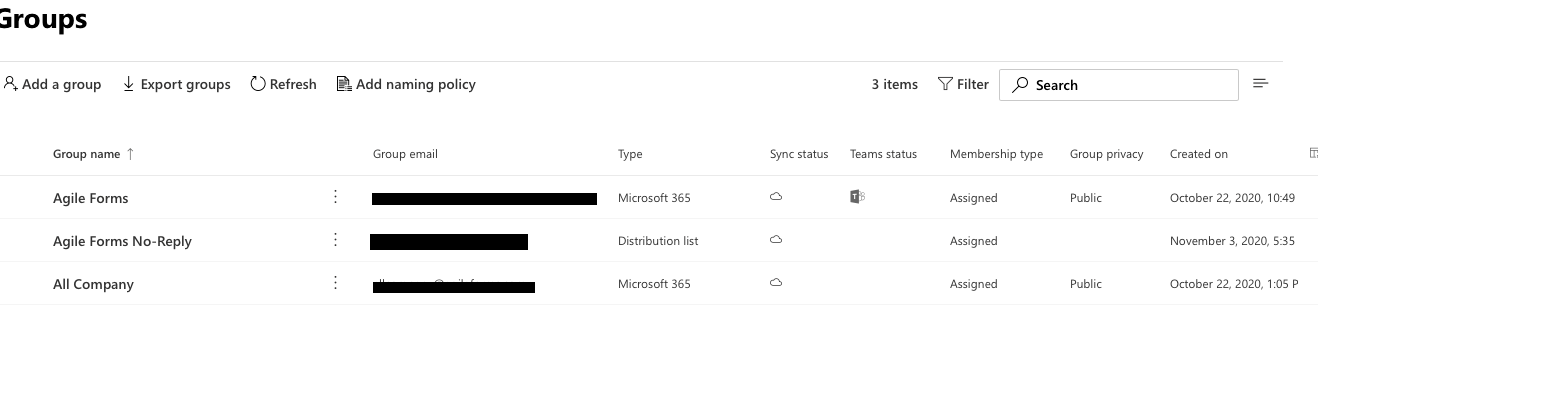1559x418 pixels.
Task: Open more actions for Agile Forms
Action: click(x=335, y=197)
